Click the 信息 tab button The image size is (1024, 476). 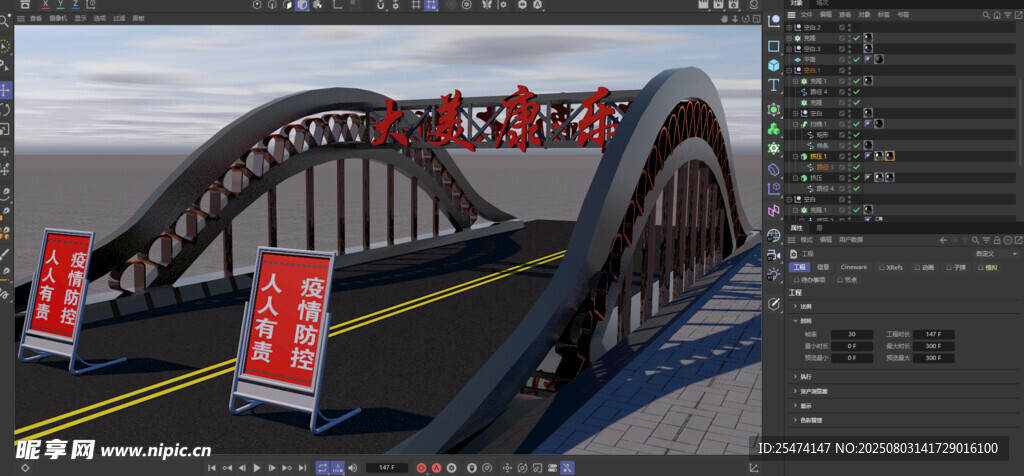click(823, 267)
